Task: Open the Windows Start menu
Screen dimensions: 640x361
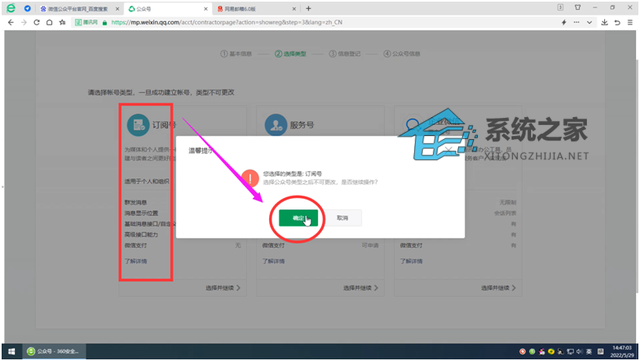Action: coord(11,352)
